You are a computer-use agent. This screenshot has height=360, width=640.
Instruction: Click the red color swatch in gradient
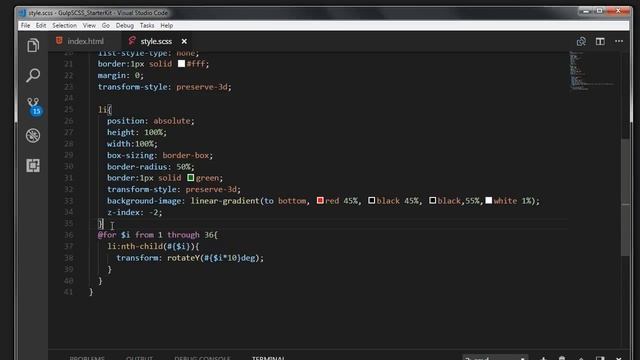[320, 200]
